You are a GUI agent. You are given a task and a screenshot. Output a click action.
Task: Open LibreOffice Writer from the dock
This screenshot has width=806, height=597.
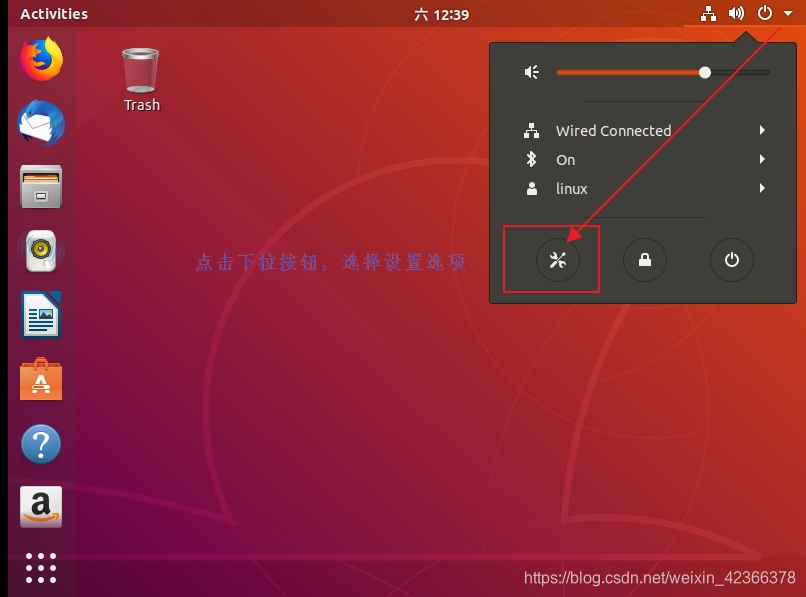click(x=41, y=315)
